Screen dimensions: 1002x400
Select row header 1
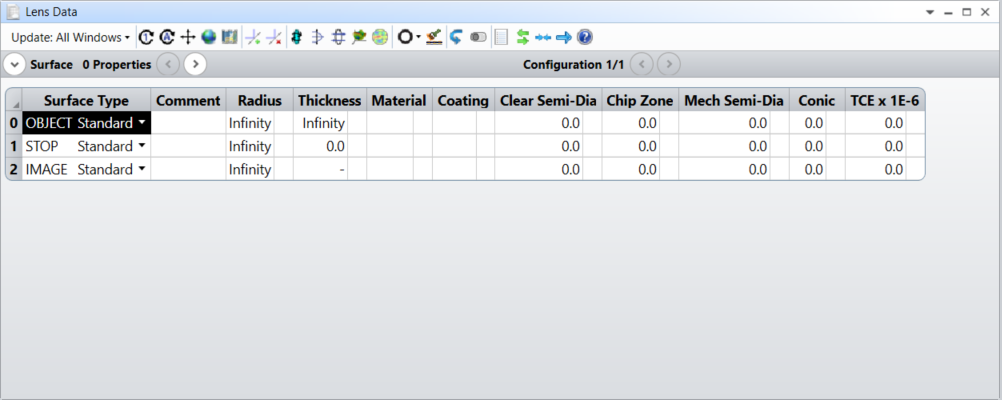14,146
